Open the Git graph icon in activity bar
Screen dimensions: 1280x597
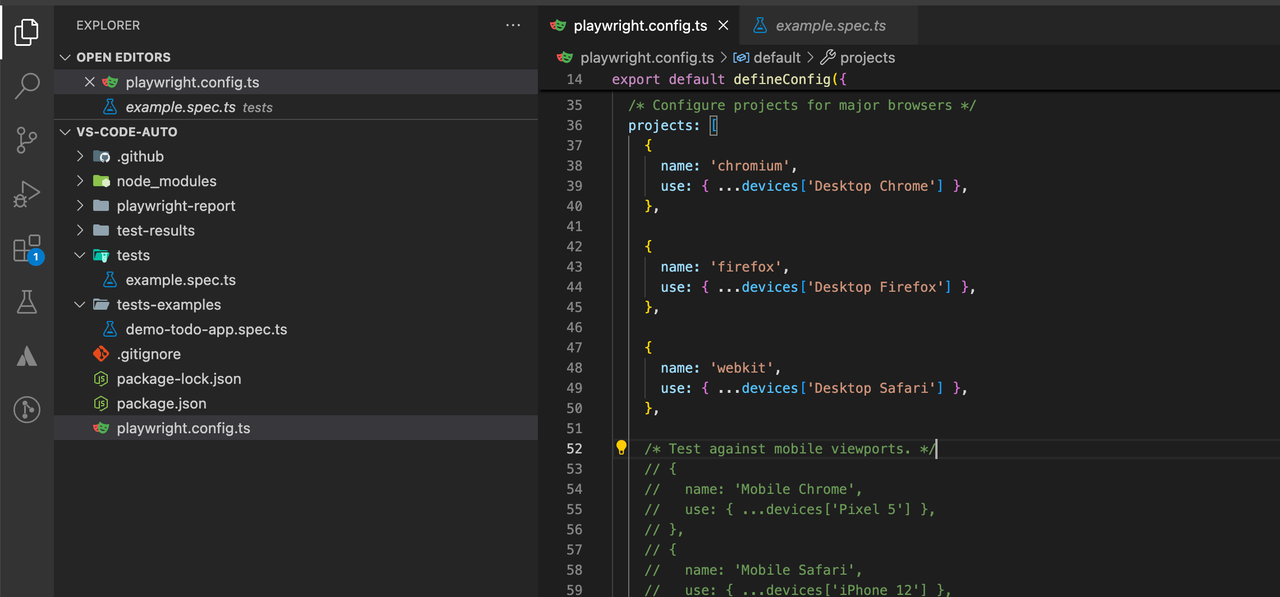27,409
